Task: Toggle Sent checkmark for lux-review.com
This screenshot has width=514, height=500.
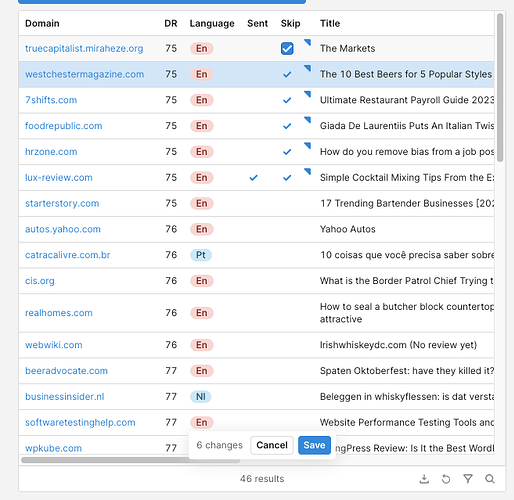Action: [254, 178]
